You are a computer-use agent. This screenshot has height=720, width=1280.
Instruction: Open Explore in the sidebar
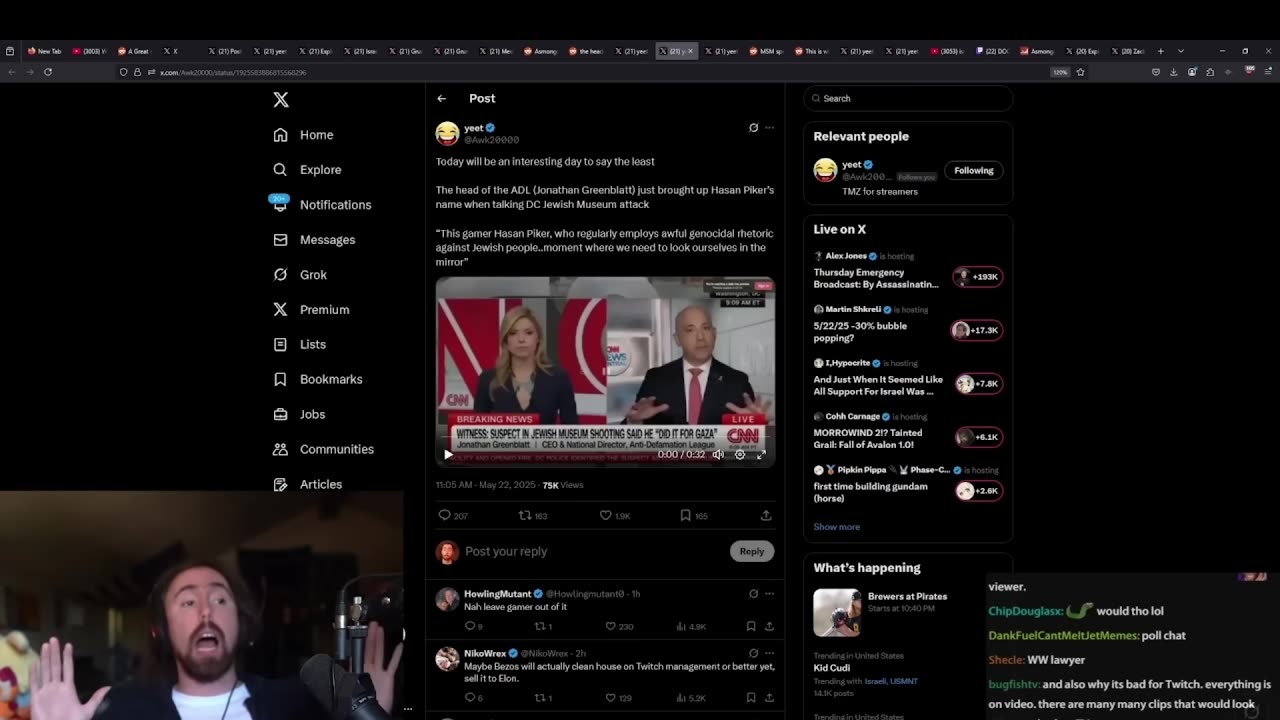point(307,170)
